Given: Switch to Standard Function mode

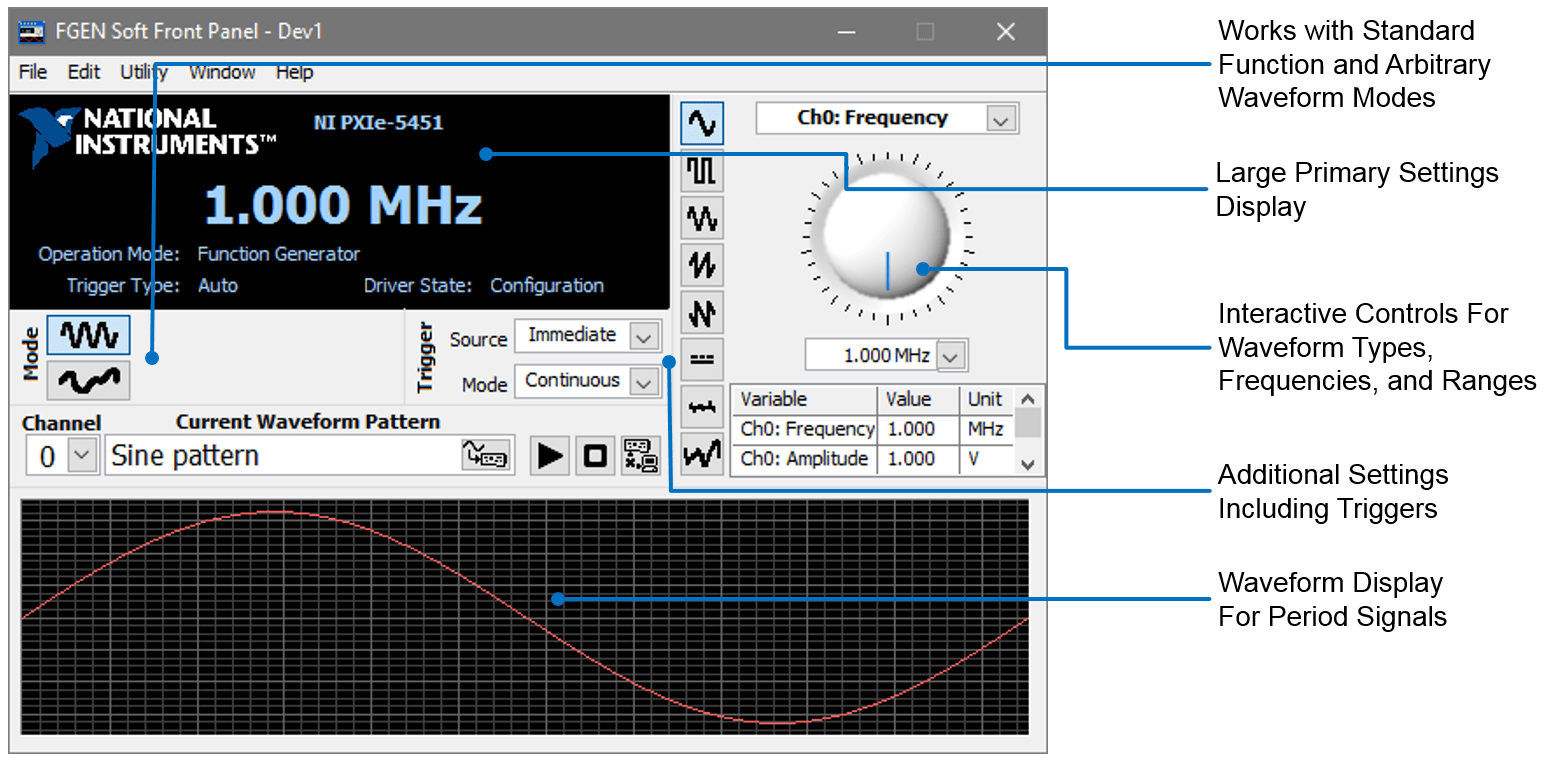Looking at the screenshot, I should (89, 335).
